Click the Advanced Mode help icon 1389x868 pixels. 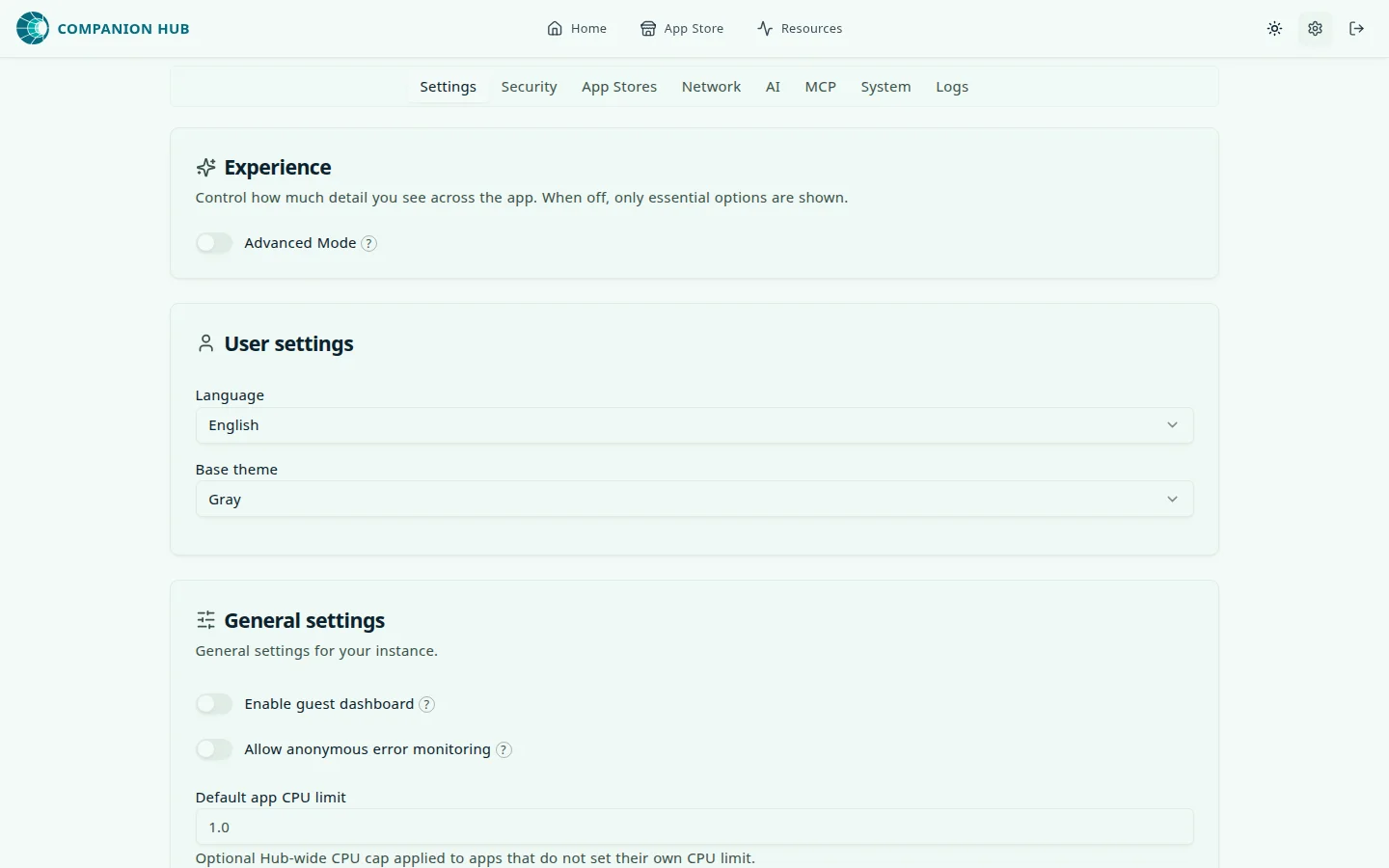click(368, 244)
